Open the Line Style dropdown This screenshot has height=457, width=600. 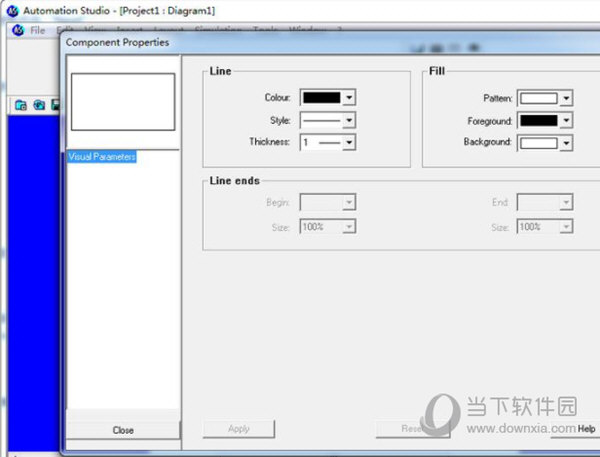tap(349, 120)
